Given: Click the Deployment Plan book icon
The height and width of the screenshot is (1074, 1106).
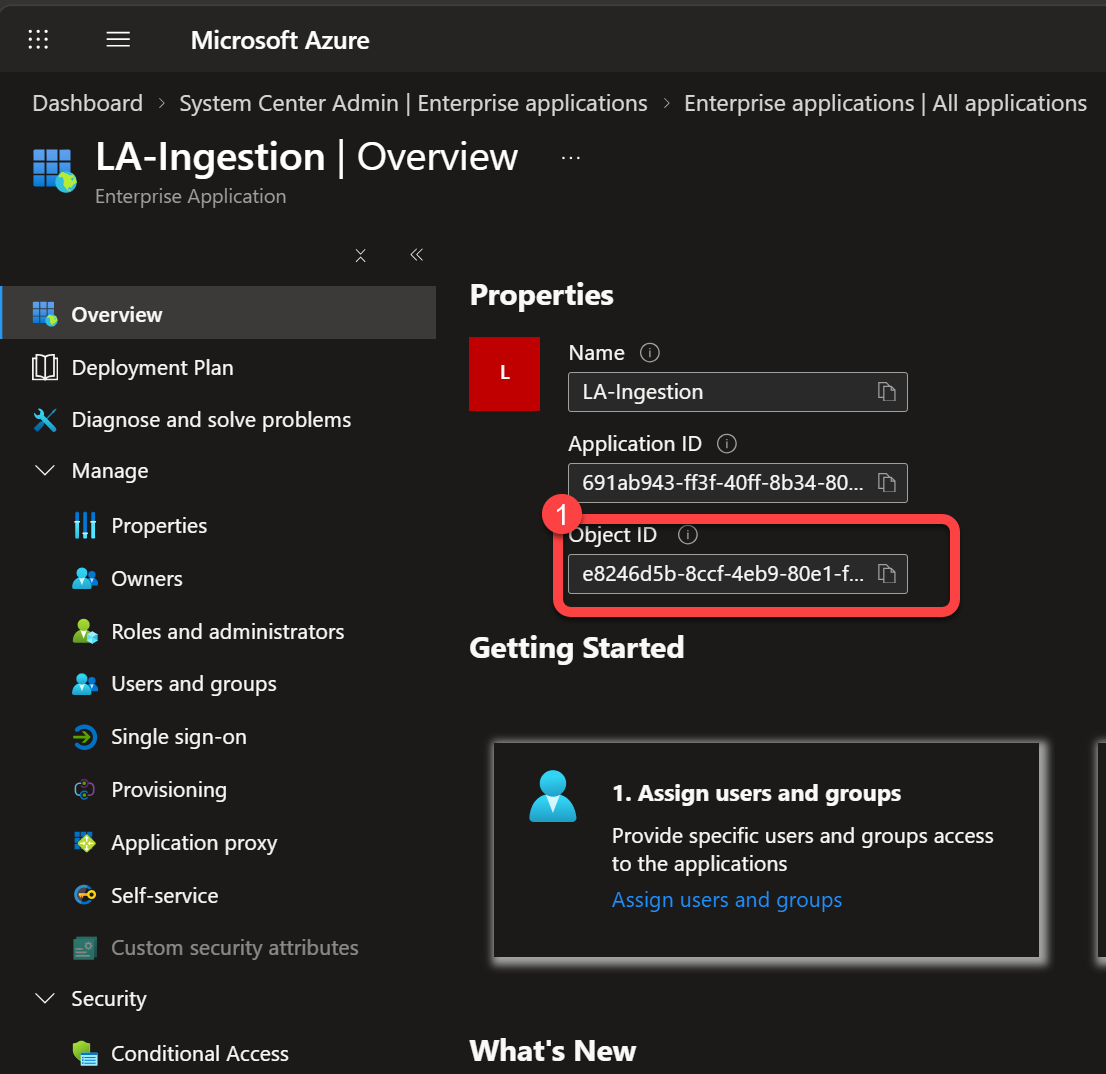Looking at the screenshot, I should click(x=45, y=367).
